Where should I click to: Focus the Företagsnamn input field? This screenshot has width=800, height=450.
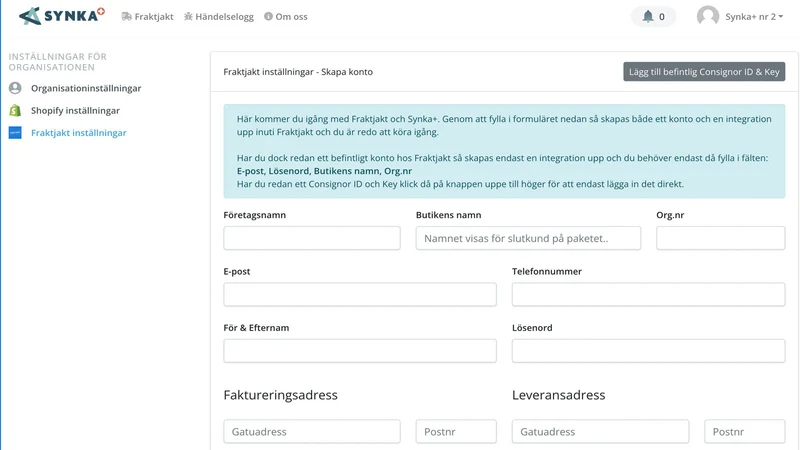312,238
